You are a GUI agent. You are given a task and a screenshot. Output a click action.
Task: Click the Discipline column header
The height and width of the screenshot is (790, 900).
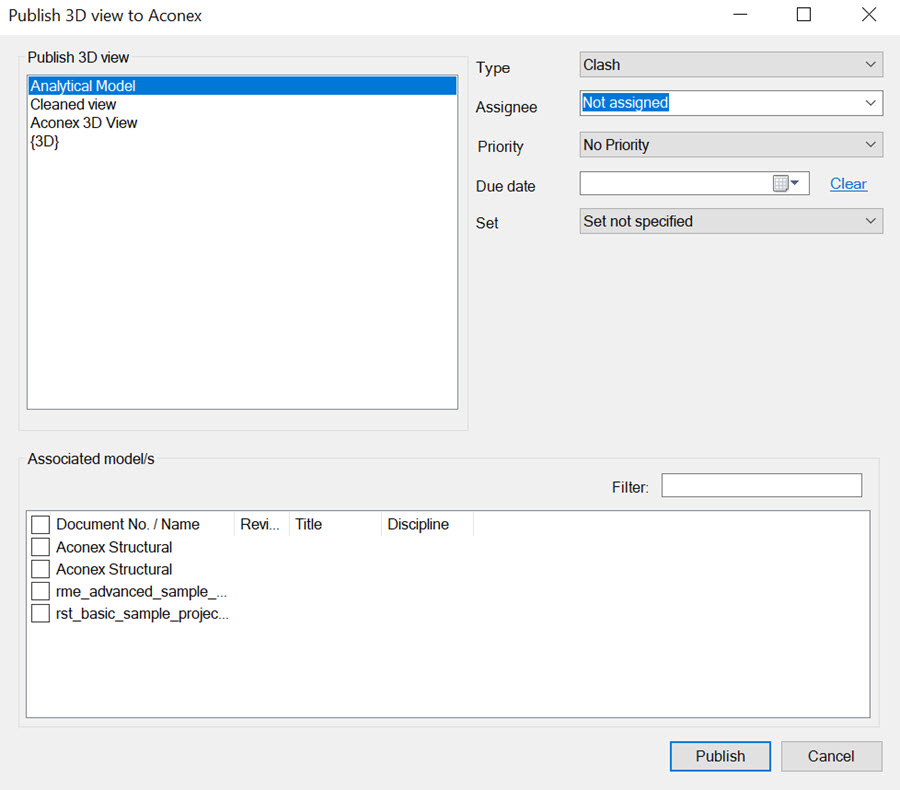(428, 524)
